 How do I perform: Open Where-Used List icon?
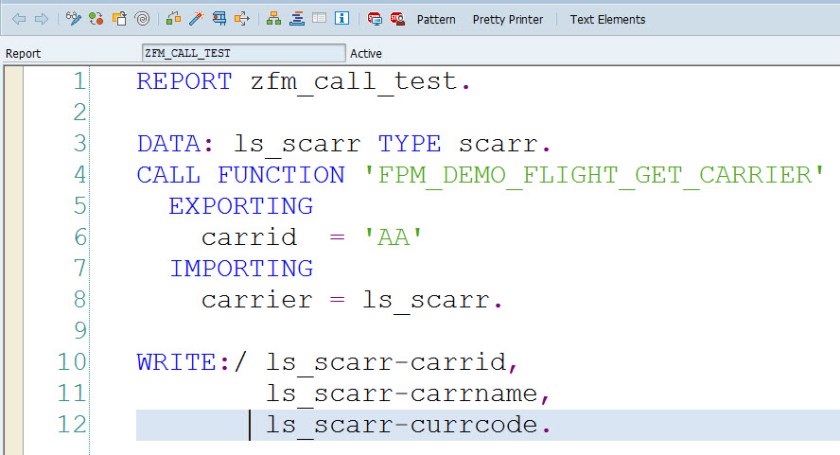(242, 19)
